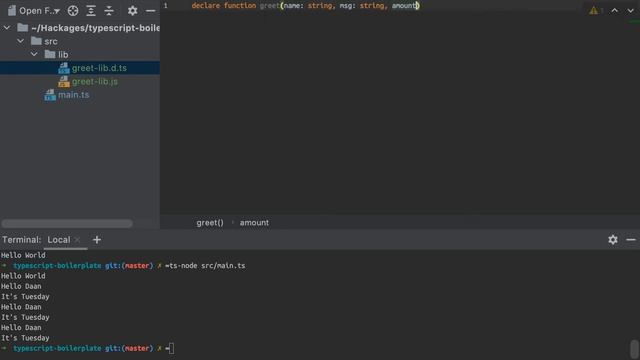Hide the project panel with minus icon

151,11
